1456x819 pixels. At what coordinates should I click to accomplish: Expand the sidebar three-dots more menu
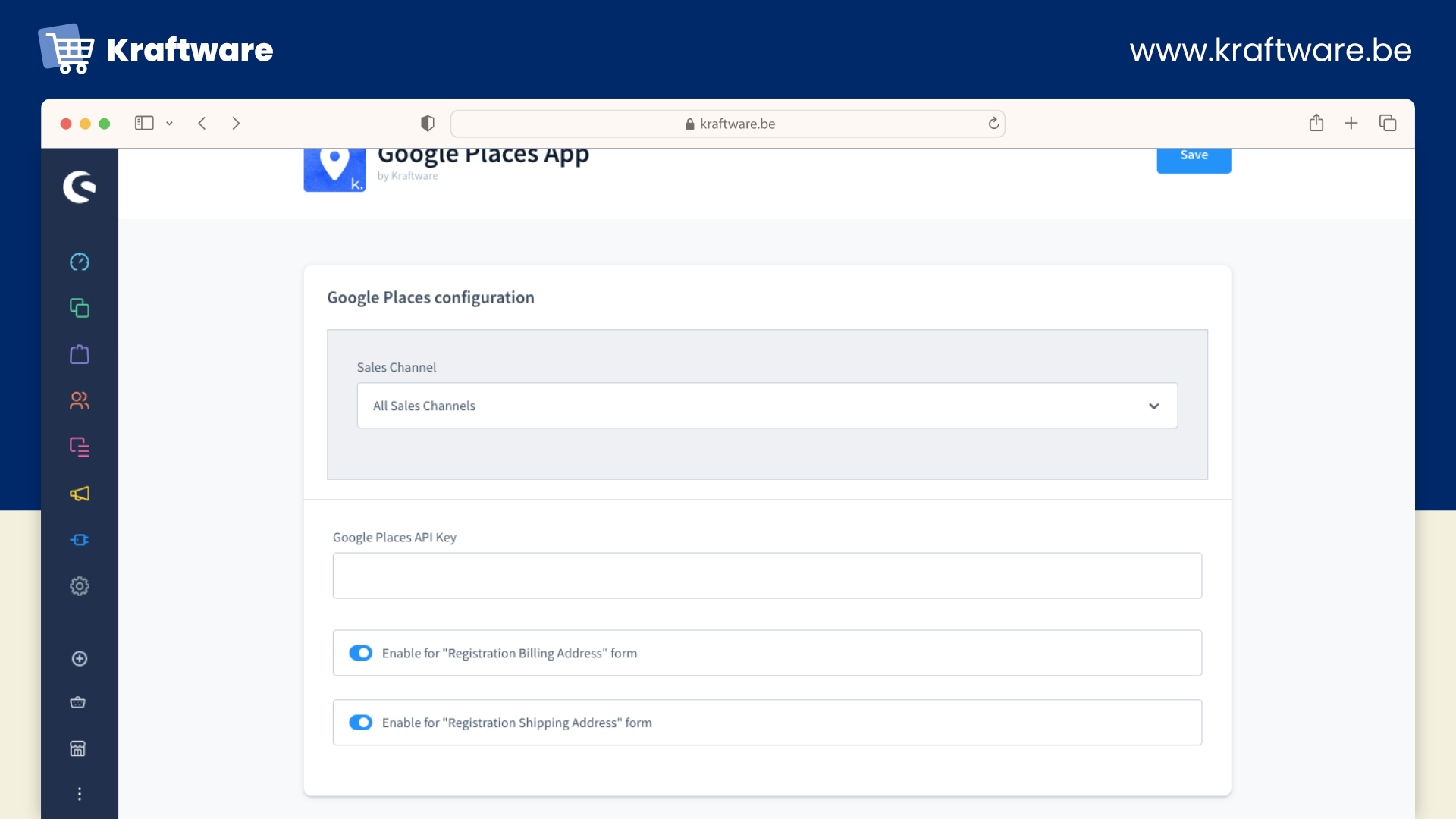80,794
